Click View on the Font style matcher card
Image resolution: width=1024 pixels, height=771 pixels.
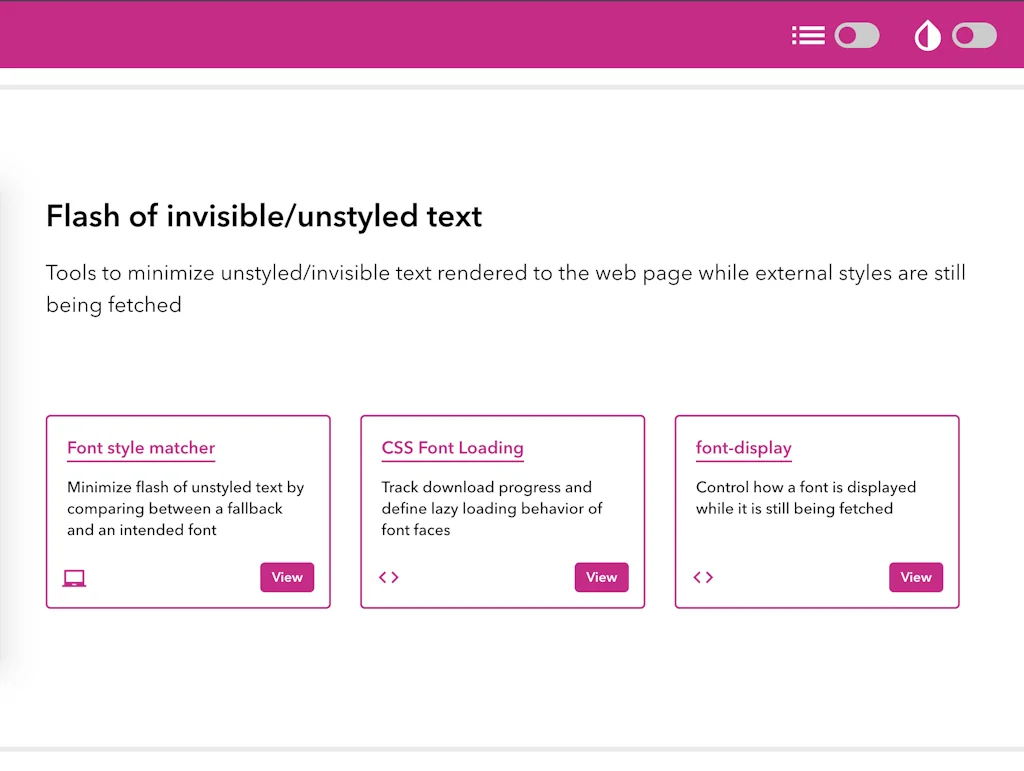point(287,577)
